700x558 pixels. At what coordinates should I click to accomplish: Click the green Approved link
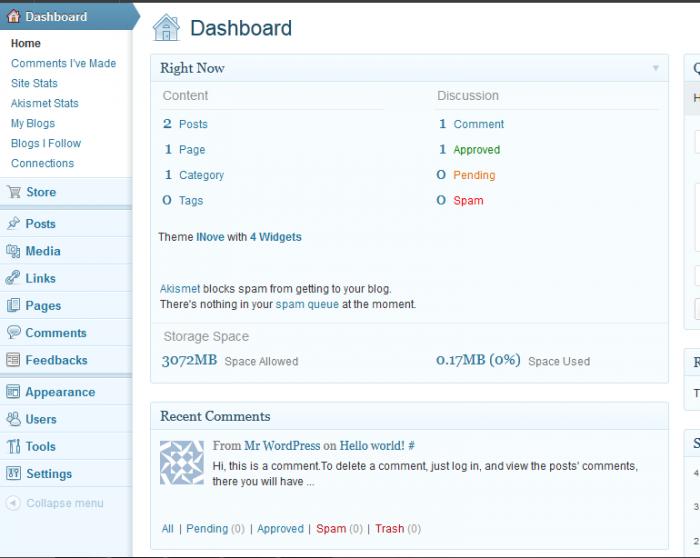pyautogui.click(x=476, y=150)
